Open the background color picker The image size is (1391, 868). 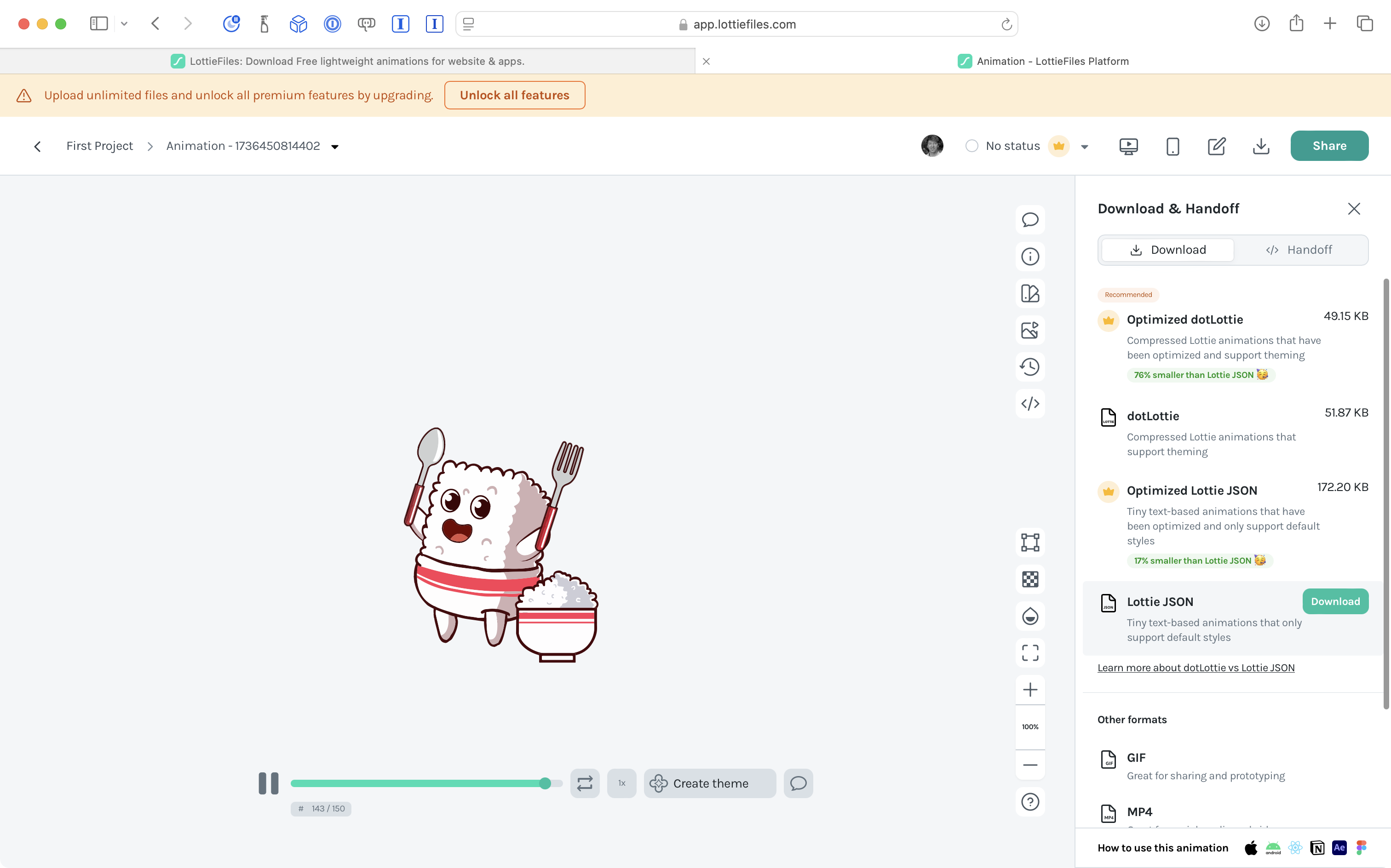tap(1030, 617)
